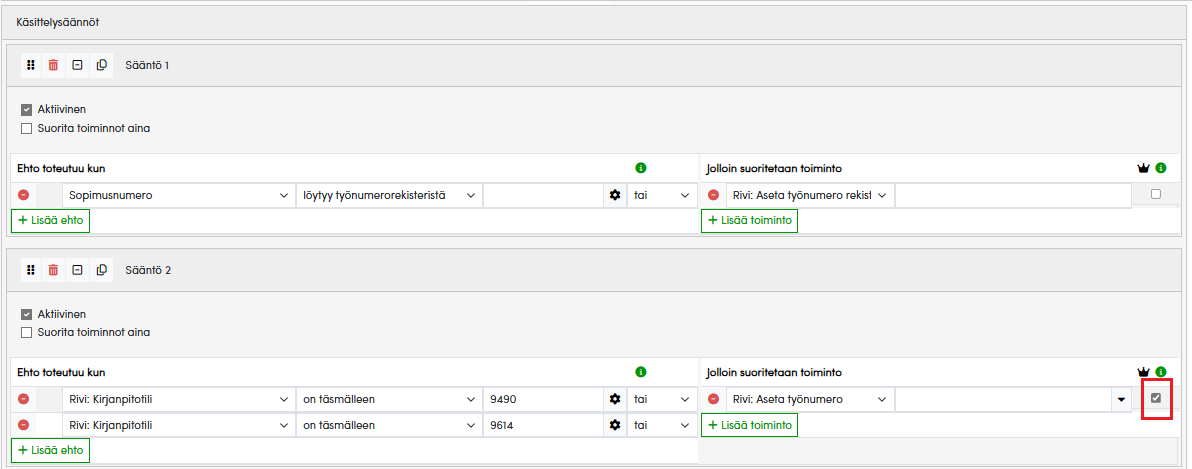The width and height of the screenshot is (1192, 469).
Task: Remove the condition row with value 9614
Action: (x=24, y=425)
